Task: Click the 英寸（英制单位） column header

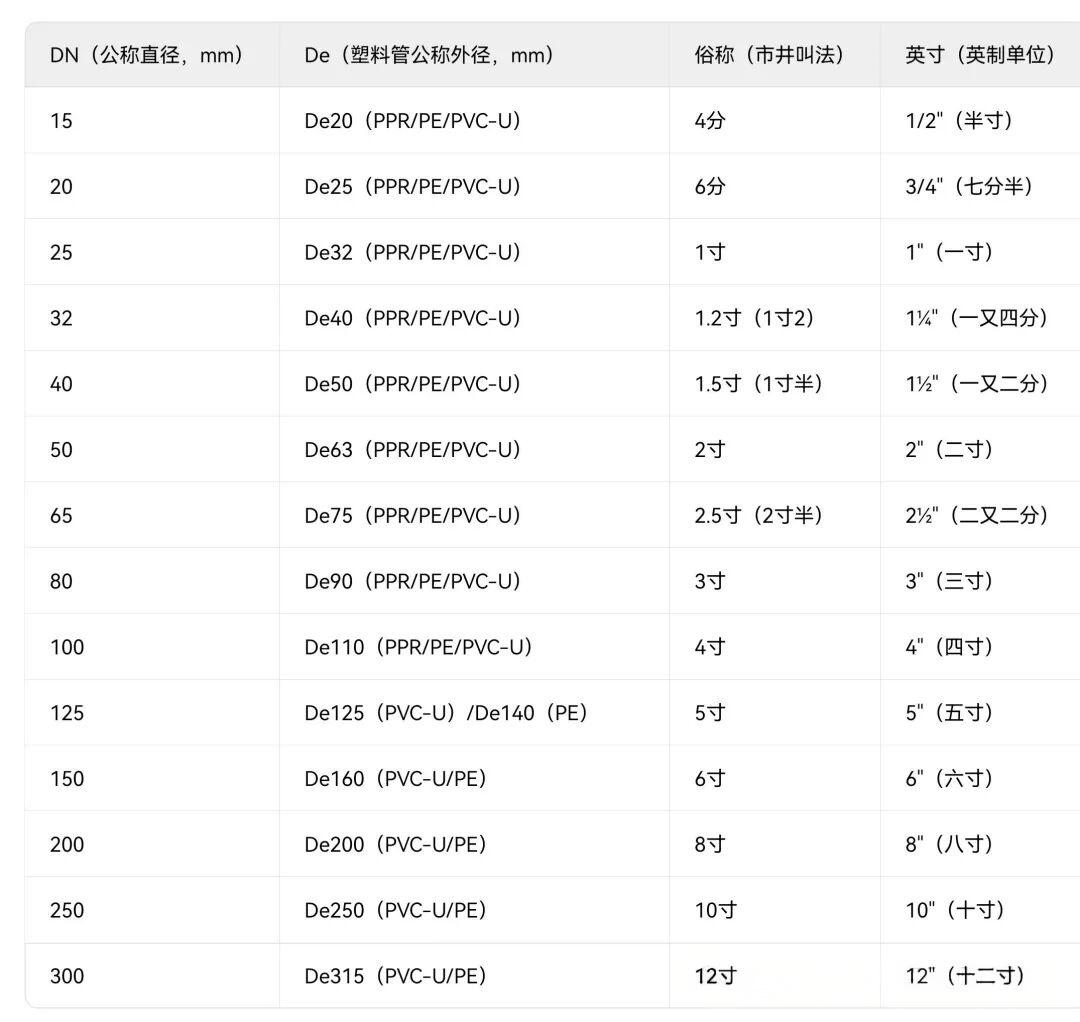Action: [980, 55]
